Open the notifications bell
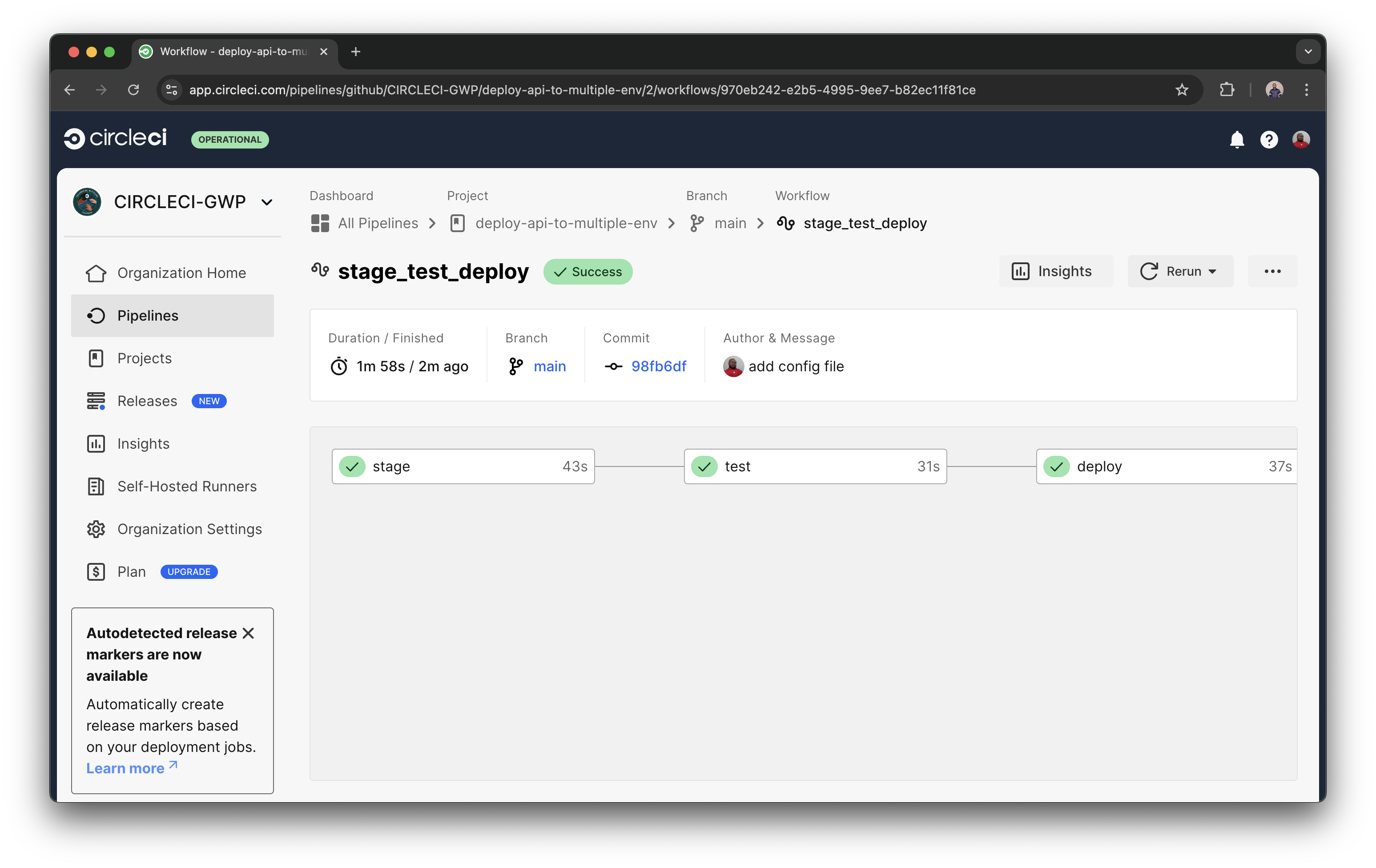 (x=1236, y=140)
